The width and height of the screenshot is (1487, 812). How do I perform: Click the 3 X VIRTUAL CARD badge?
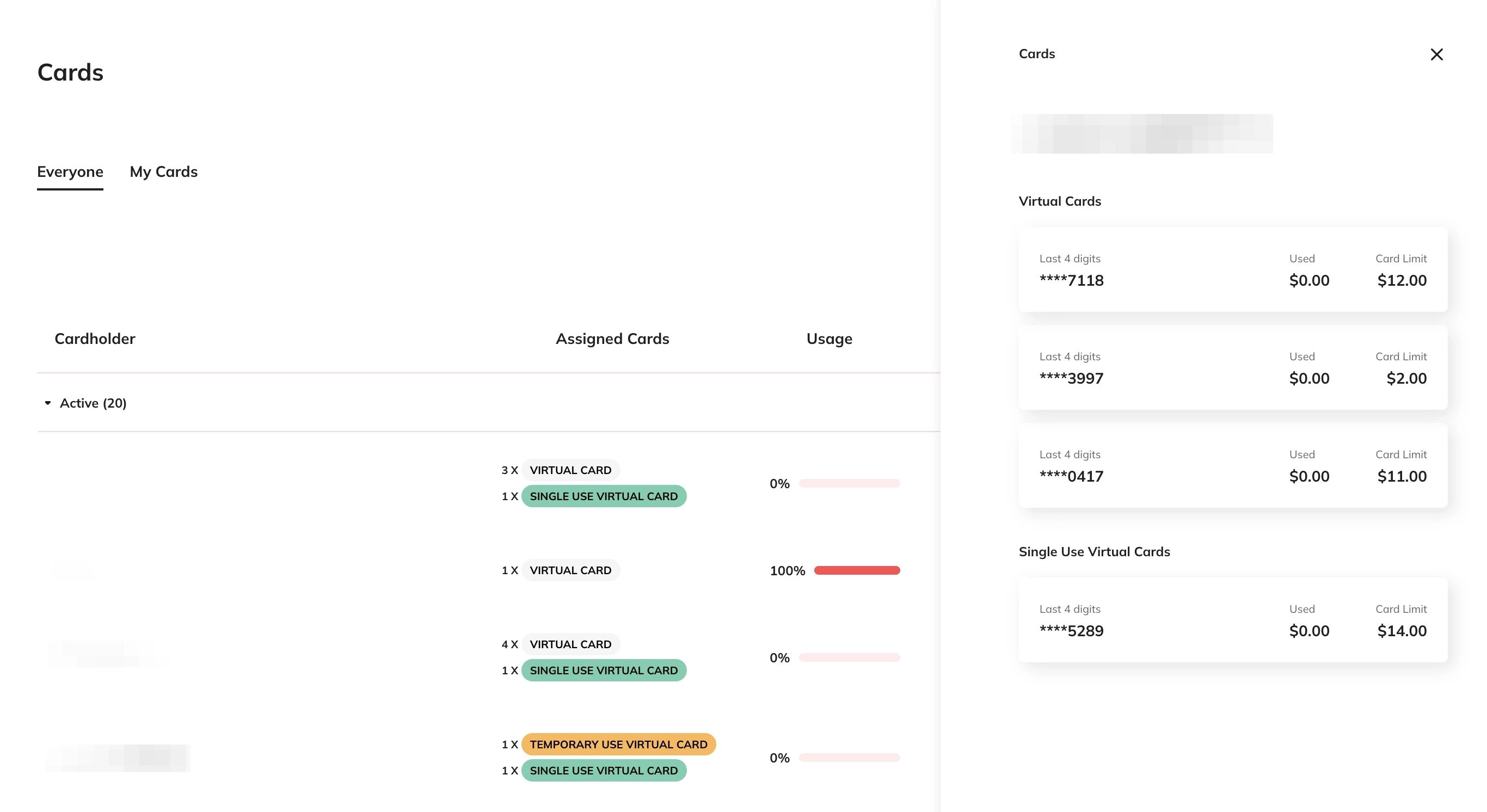coord(570,470)
